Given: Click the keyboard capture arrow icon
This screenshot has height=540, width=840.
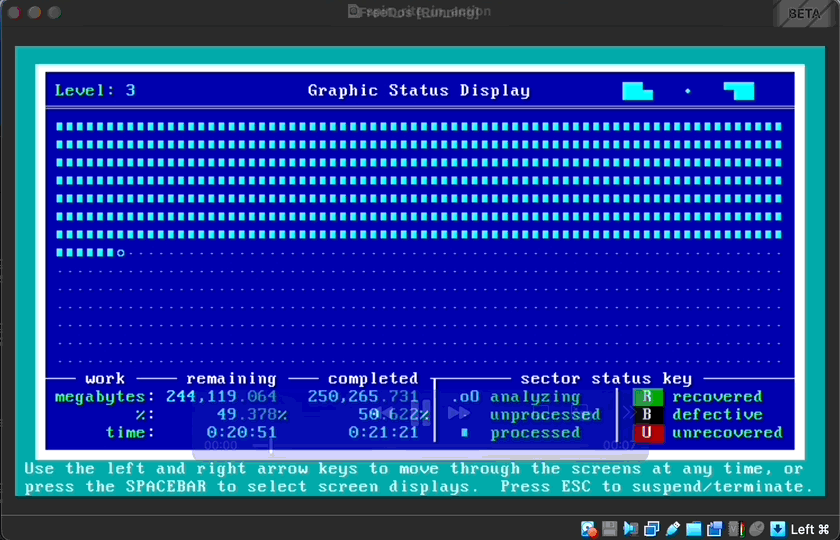Looking at the screenshot, I should click(777, 529).
